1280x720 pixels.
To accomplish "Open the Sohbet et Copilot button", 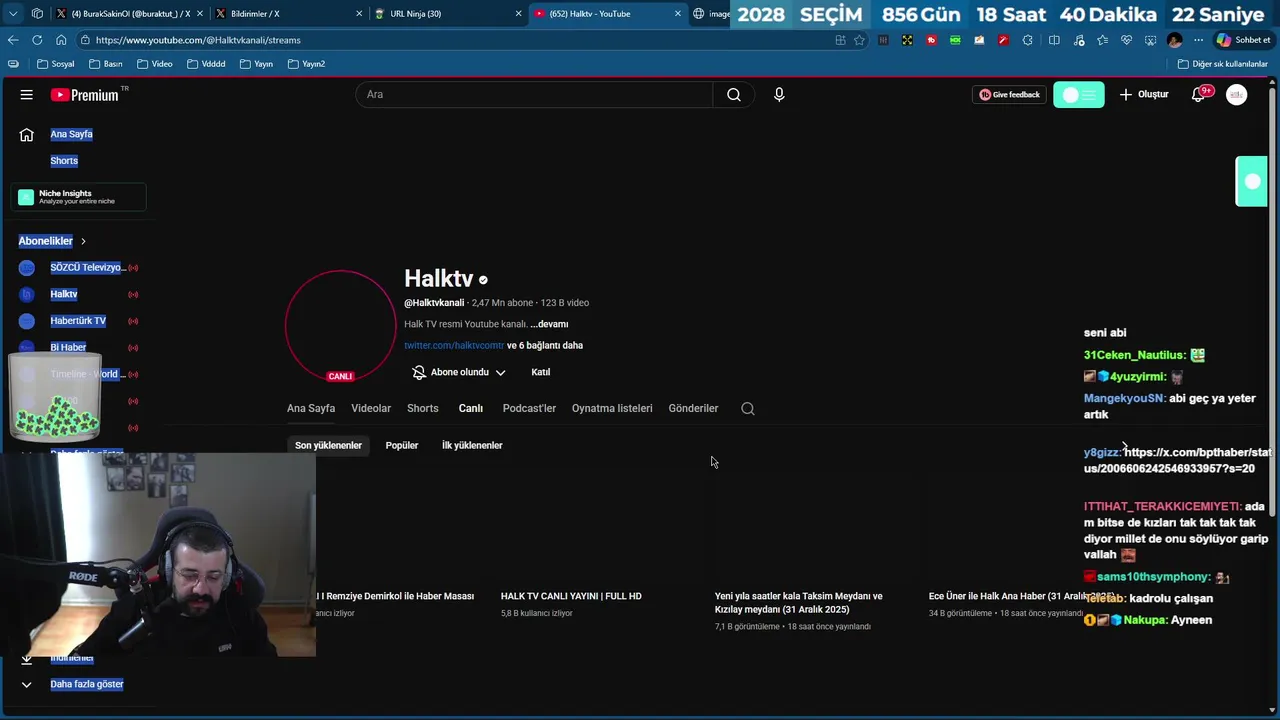I will pos(1242,40).
